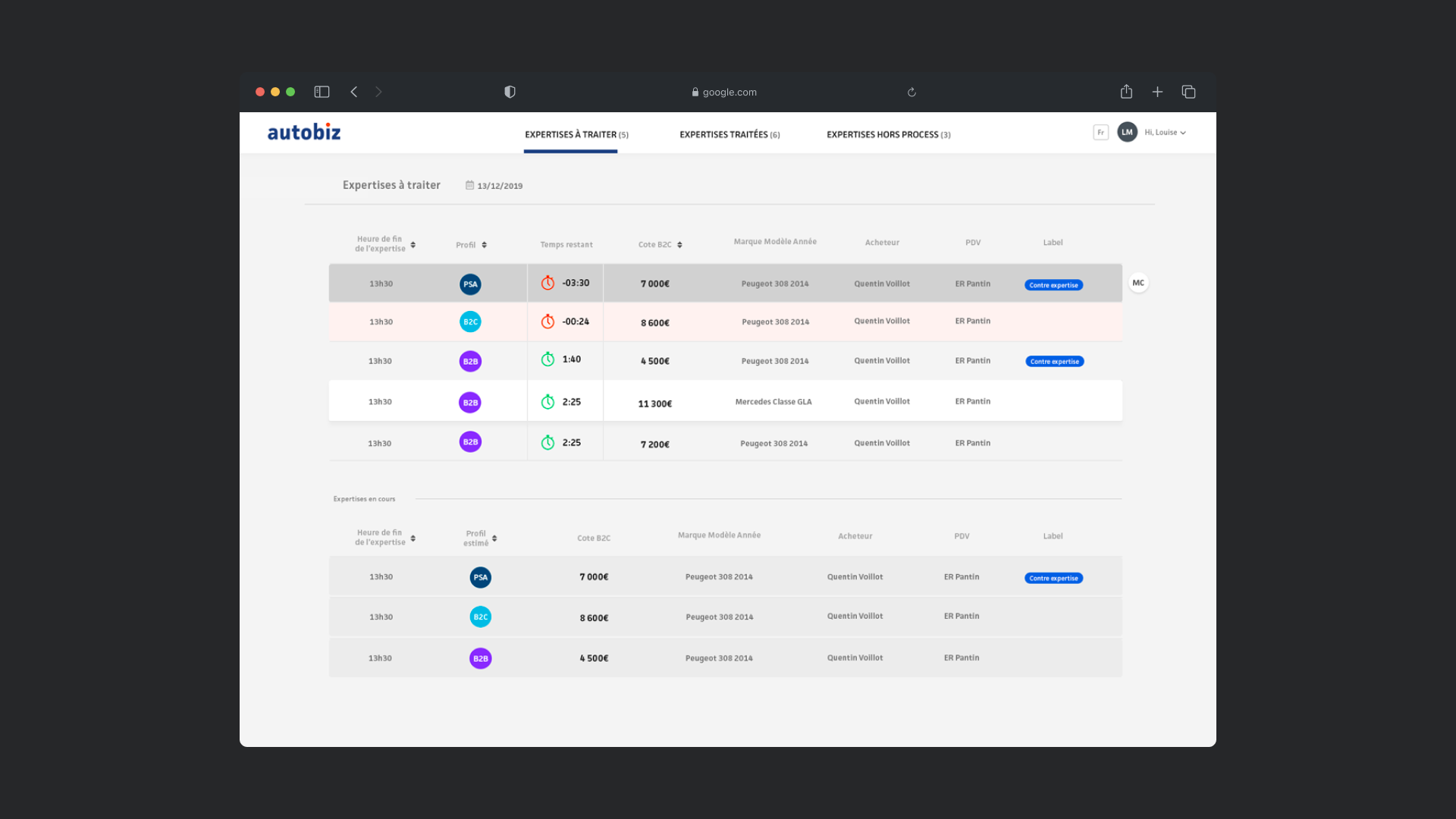Screen dimensions: 1456x819
Task: Open the Hi, Louise user dropdown
Action: (x=1165, y=132)
